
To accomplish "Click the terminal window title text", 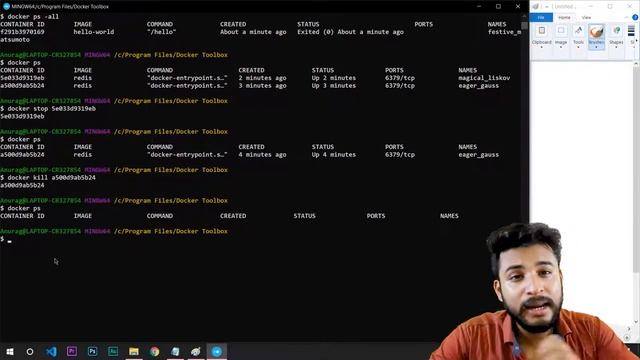I will coord(60,7).
